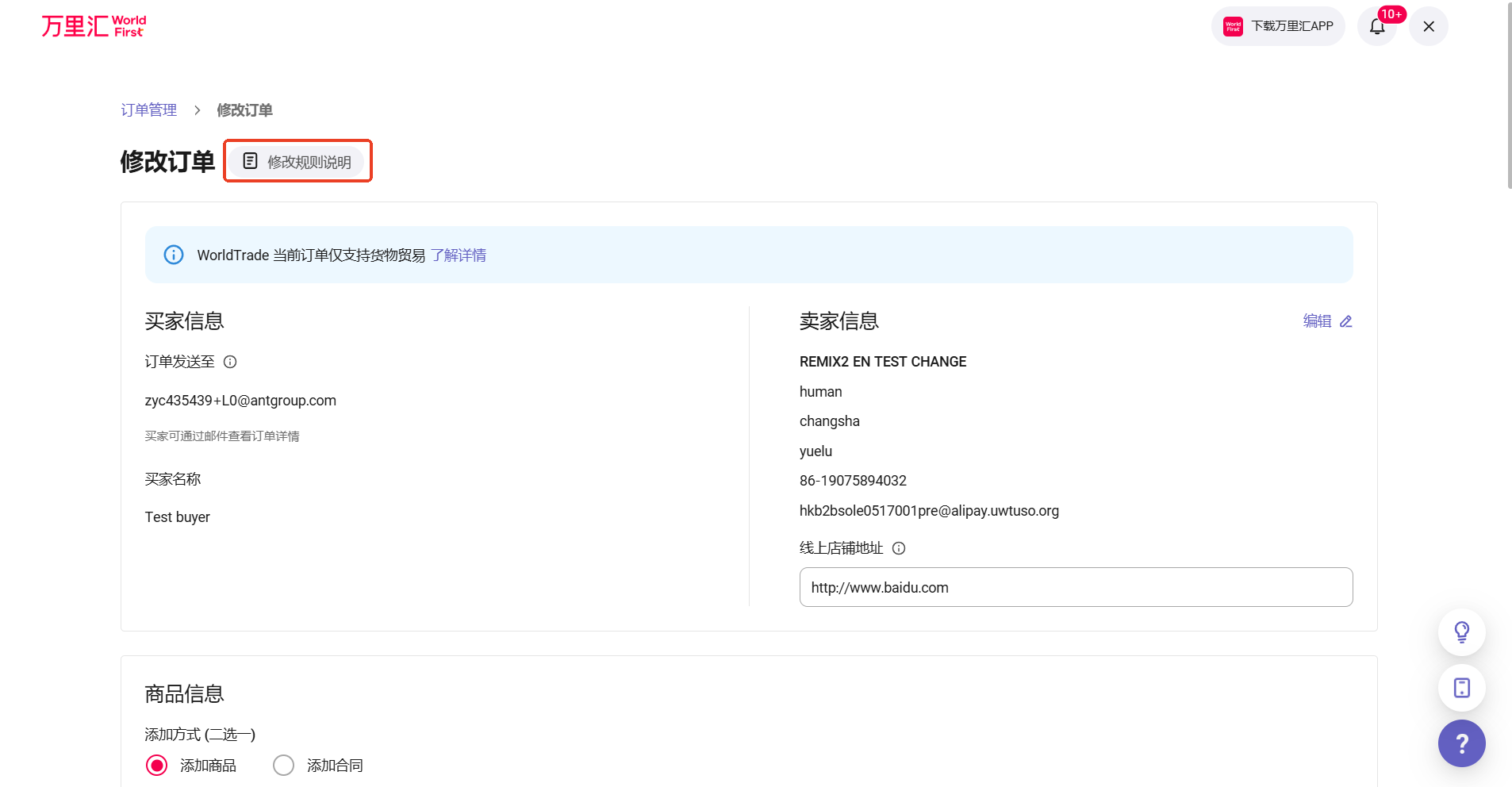Viewport: 1512px width, 787px height.
Task: Click the 下载万里汇APP button
Action: point(1277,25)
